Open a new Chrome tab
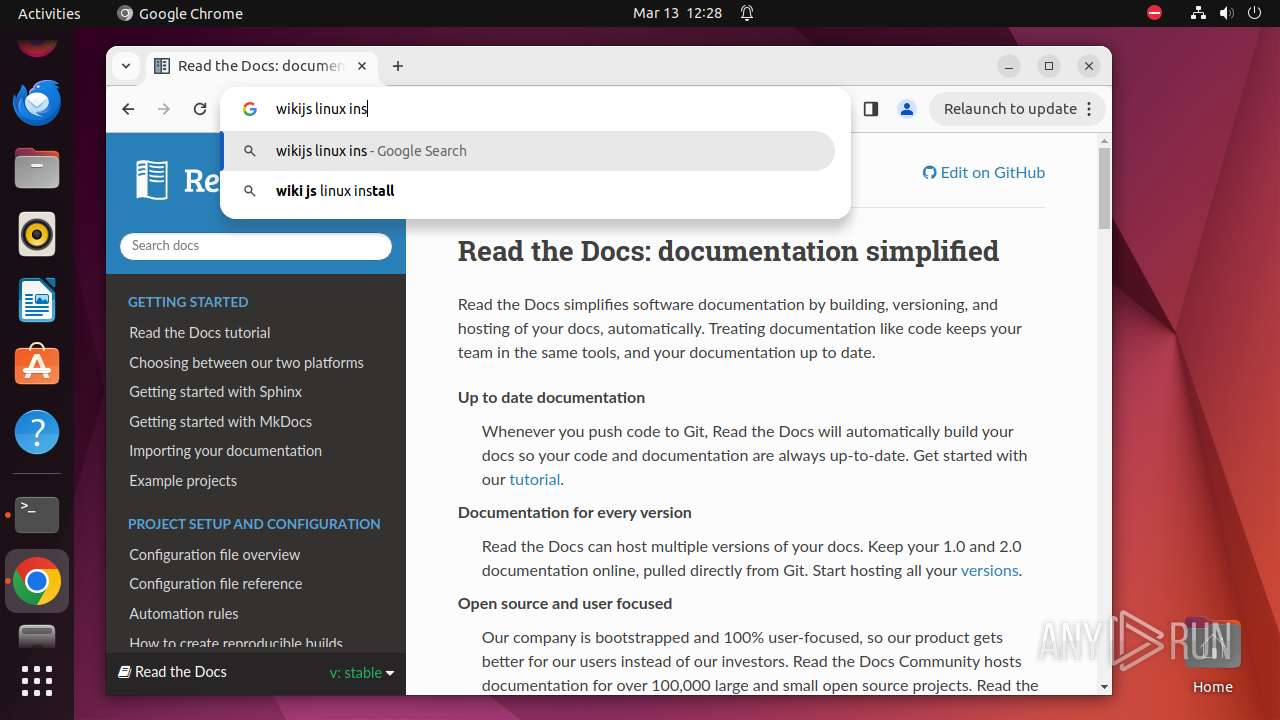The width and height of the screenshot is (1280, 720). pyautogui.click(x=398, y=66)
